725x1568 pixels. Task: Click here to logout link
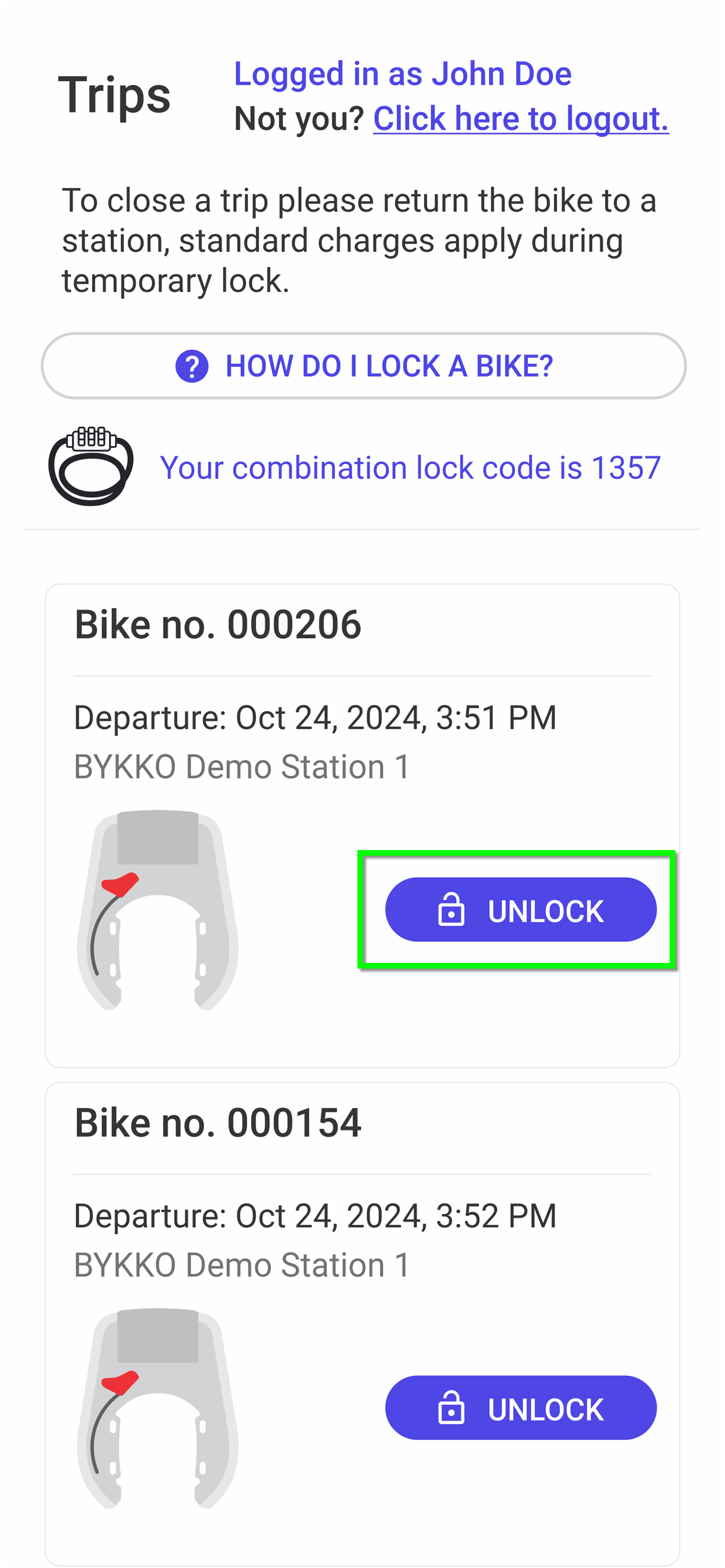coord(521,118)
